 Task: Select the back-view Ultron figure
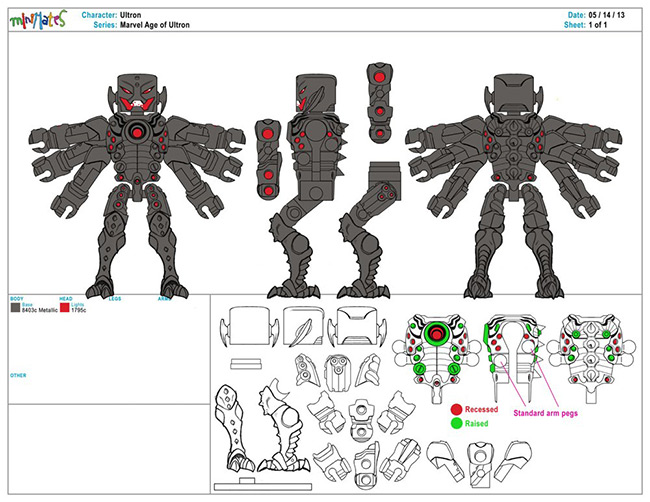(x=513, y=186)
